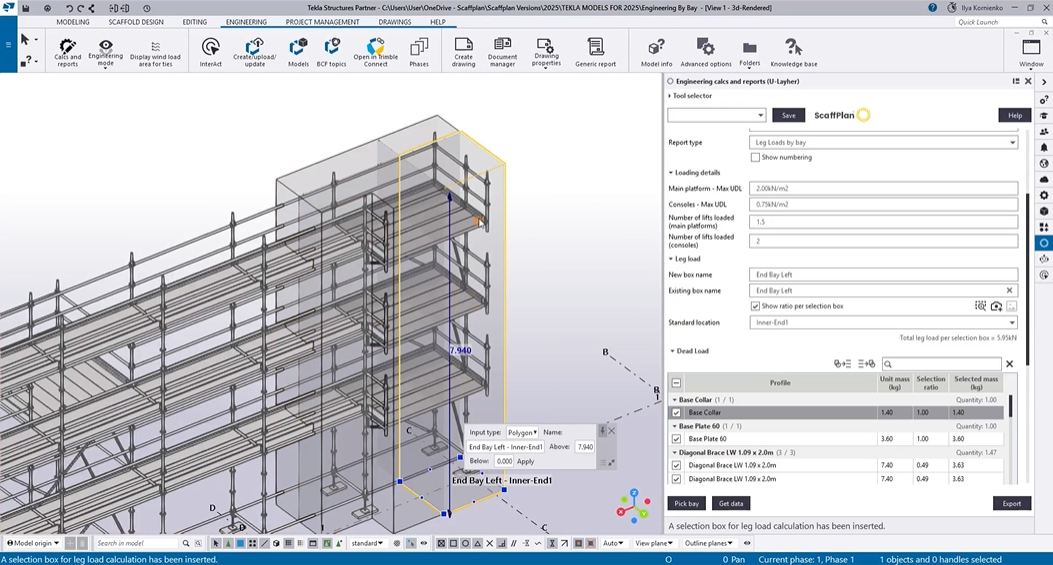This screenshot has height=565, width=1053.
Task: Open Folders ribbon menu
Action: pyautogui.click(x=749, y=52)
